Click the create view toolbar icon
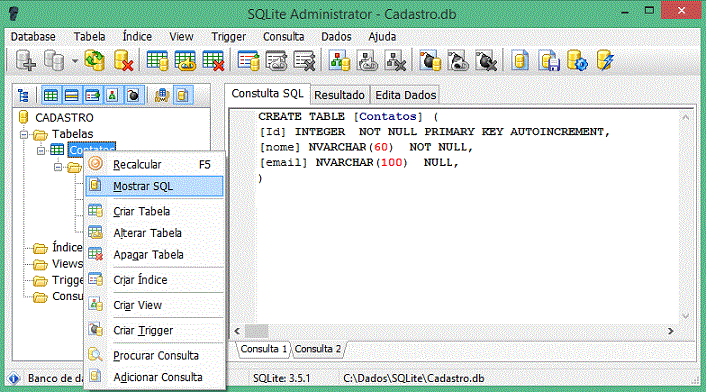 pyautogui.click(x=340, y=60)
